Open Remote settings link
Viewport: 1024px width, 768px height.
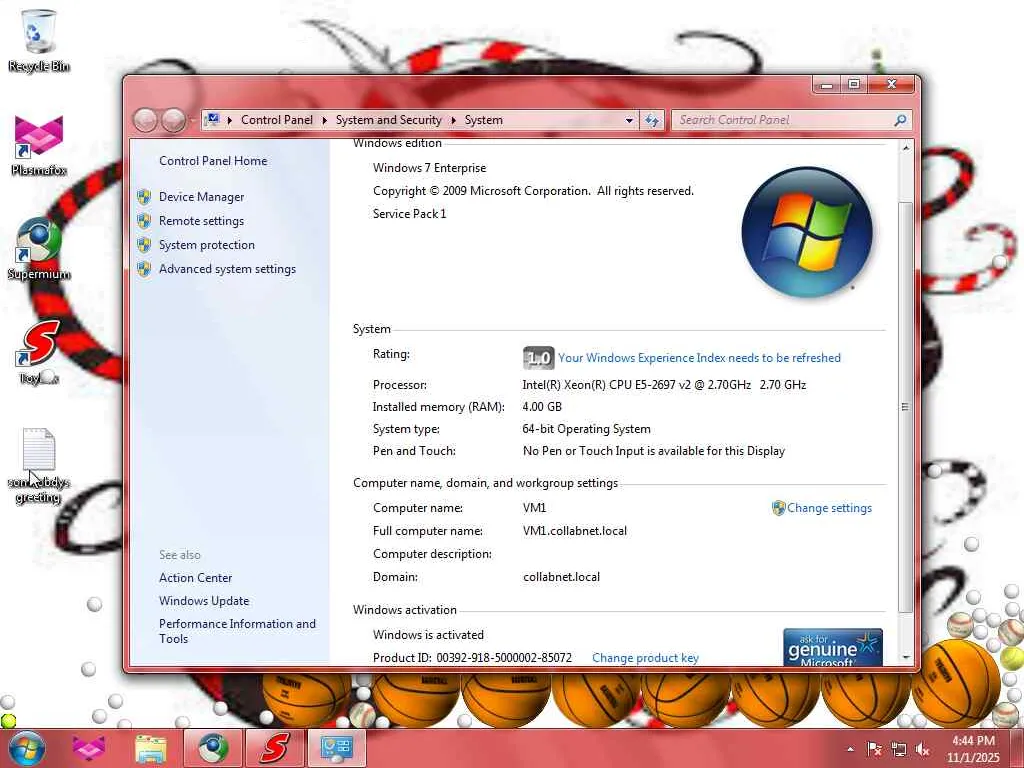click(201, 221)
